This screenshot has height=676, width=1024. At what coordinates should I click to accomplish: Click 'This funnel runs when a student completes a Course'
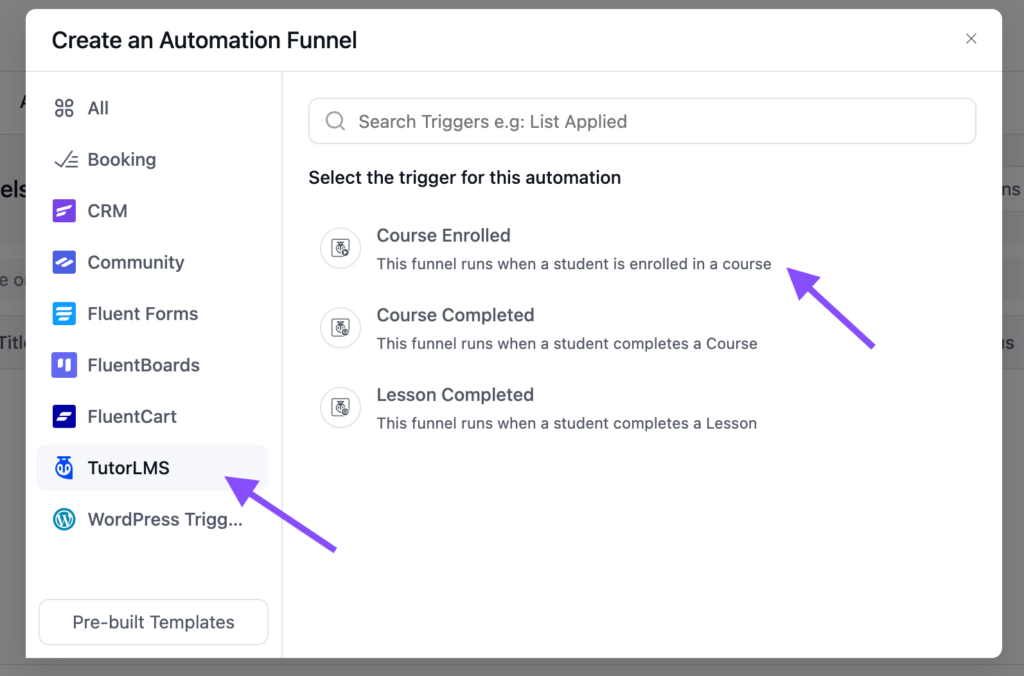click(567, 344)
